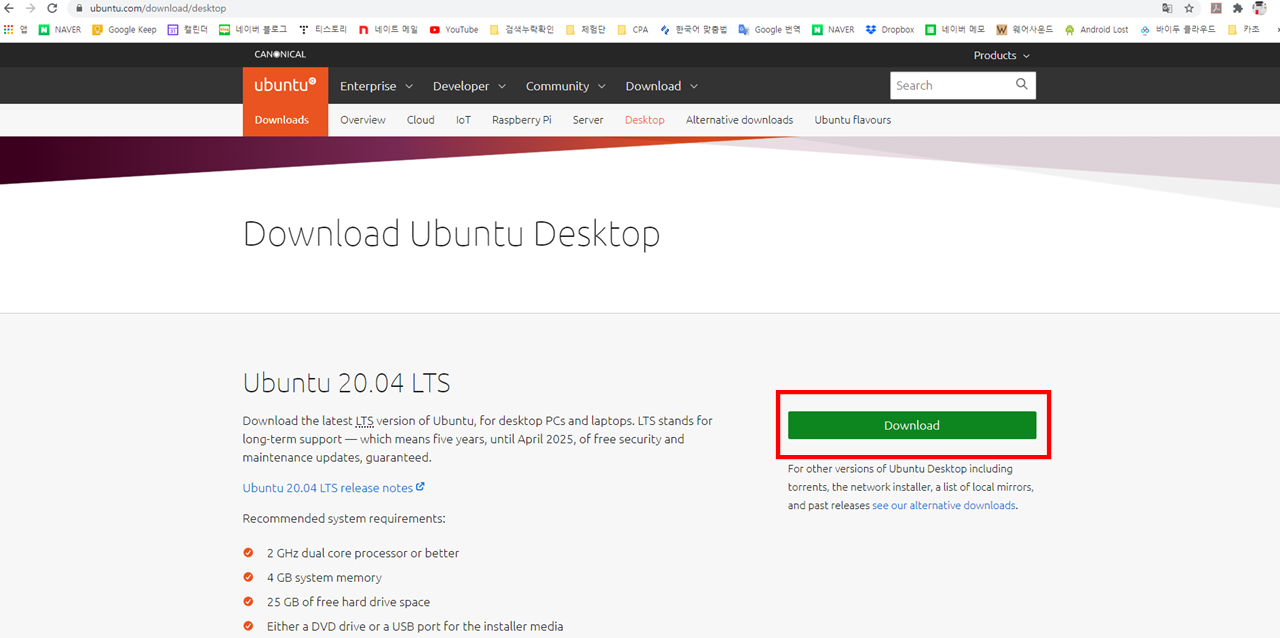
Task: Click the Canonical logo link
Action: coord(280,54)
